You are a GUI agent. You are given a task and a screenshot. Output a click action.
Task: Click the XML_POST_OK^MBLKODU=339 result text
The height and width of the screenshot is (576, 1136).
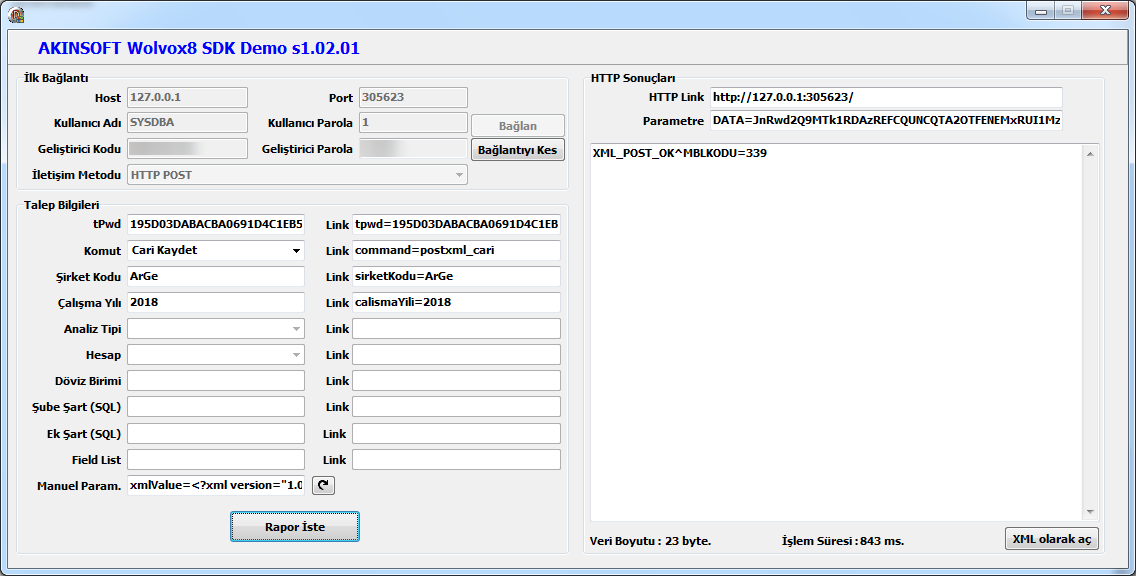point(680,154)
